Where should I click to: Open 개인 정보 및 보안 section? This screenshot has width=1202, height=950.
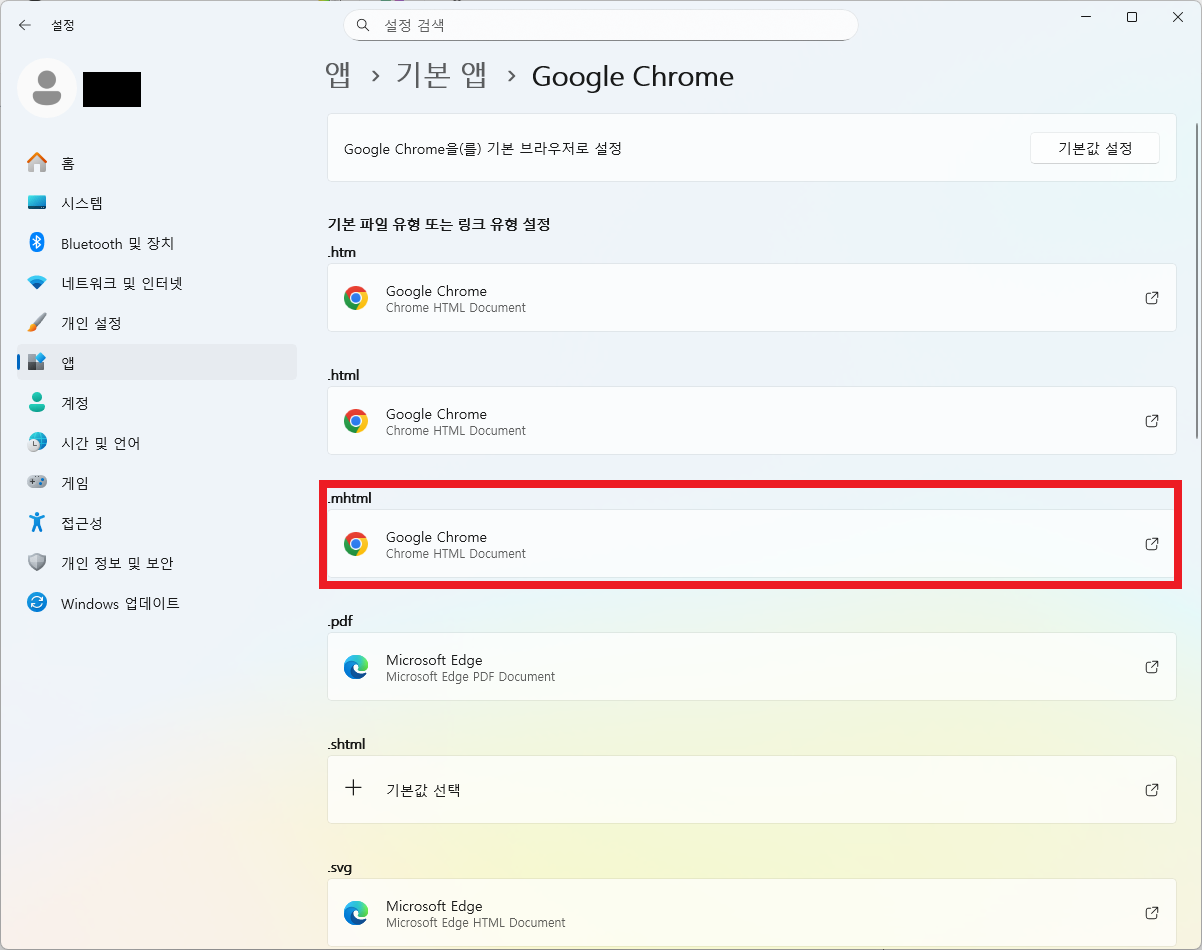[x=157, y=563]
